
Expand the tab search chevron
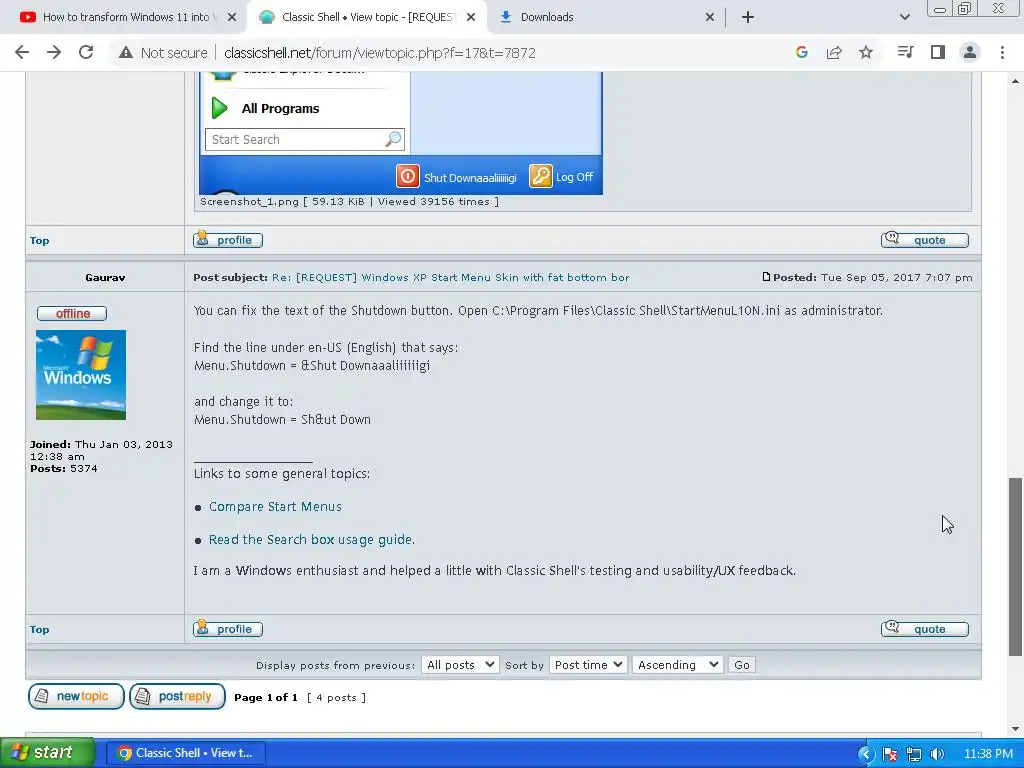[x=904, y=17]
